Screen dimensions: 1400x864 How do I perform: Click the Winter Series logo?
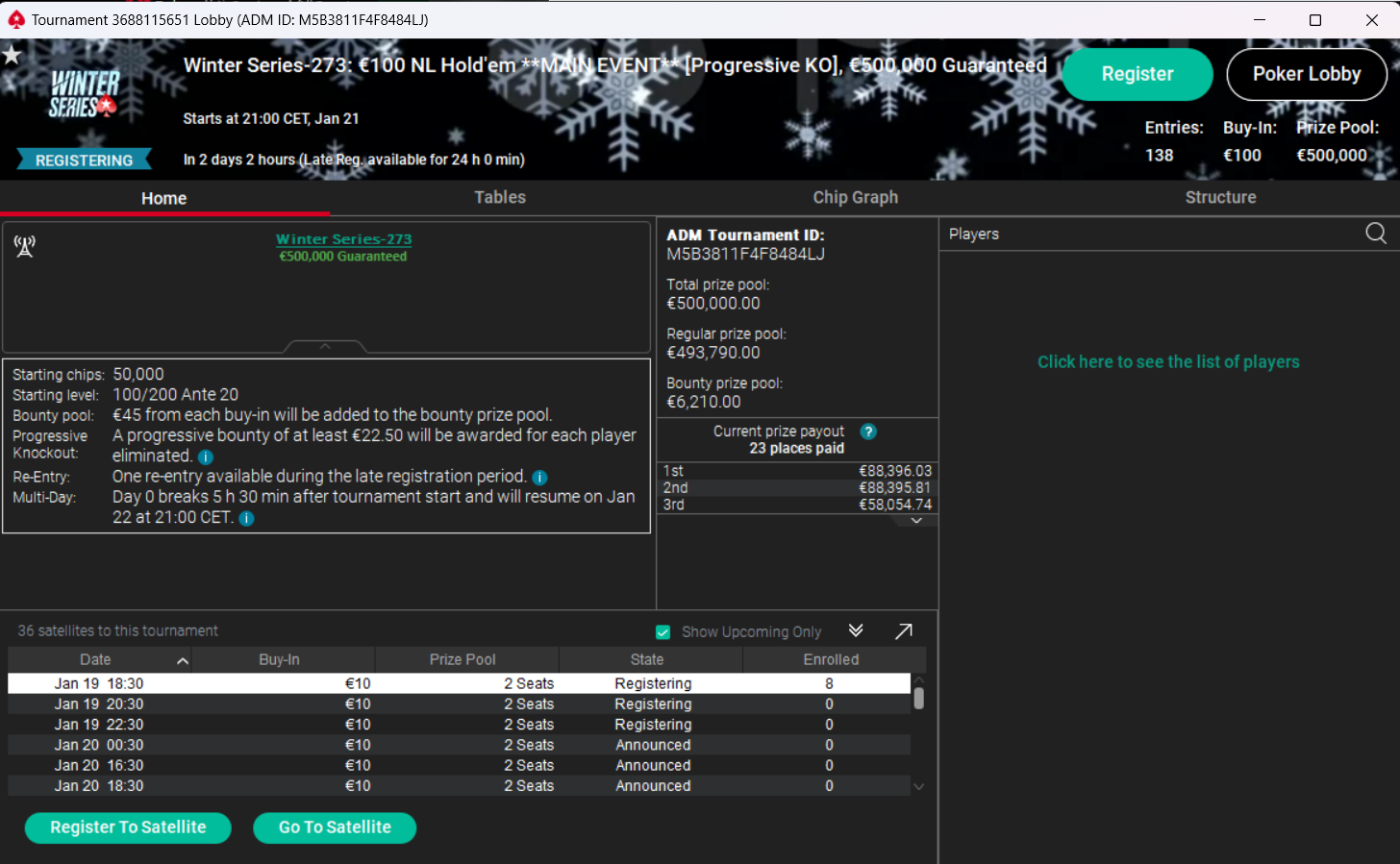[x=85, y=94]
